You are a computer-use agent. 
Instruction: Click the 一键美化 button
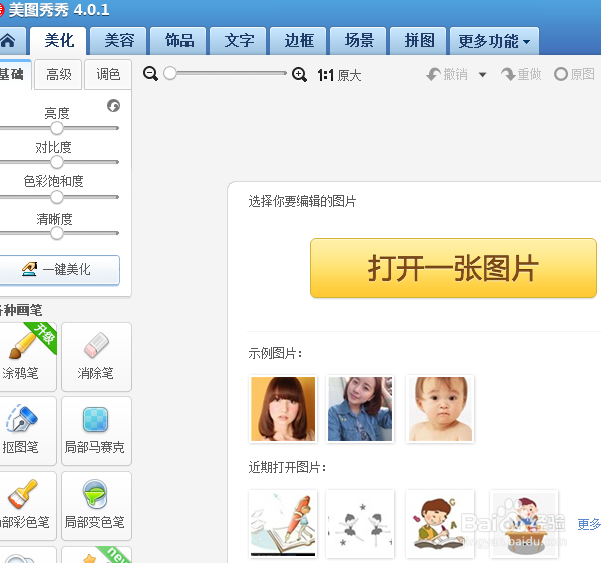click(x=59, y=270)
